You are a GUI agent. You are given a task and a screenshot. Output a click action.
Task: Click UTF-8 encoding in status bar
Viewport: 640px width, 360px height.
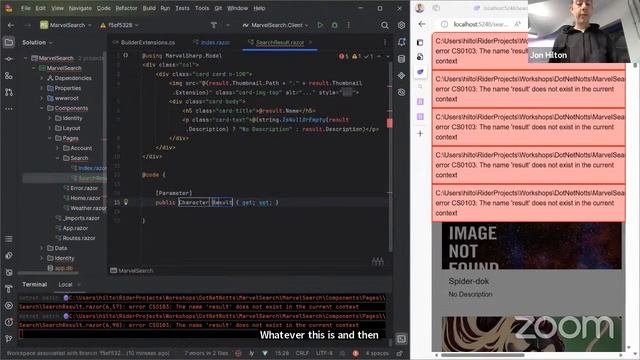(324, 353)
